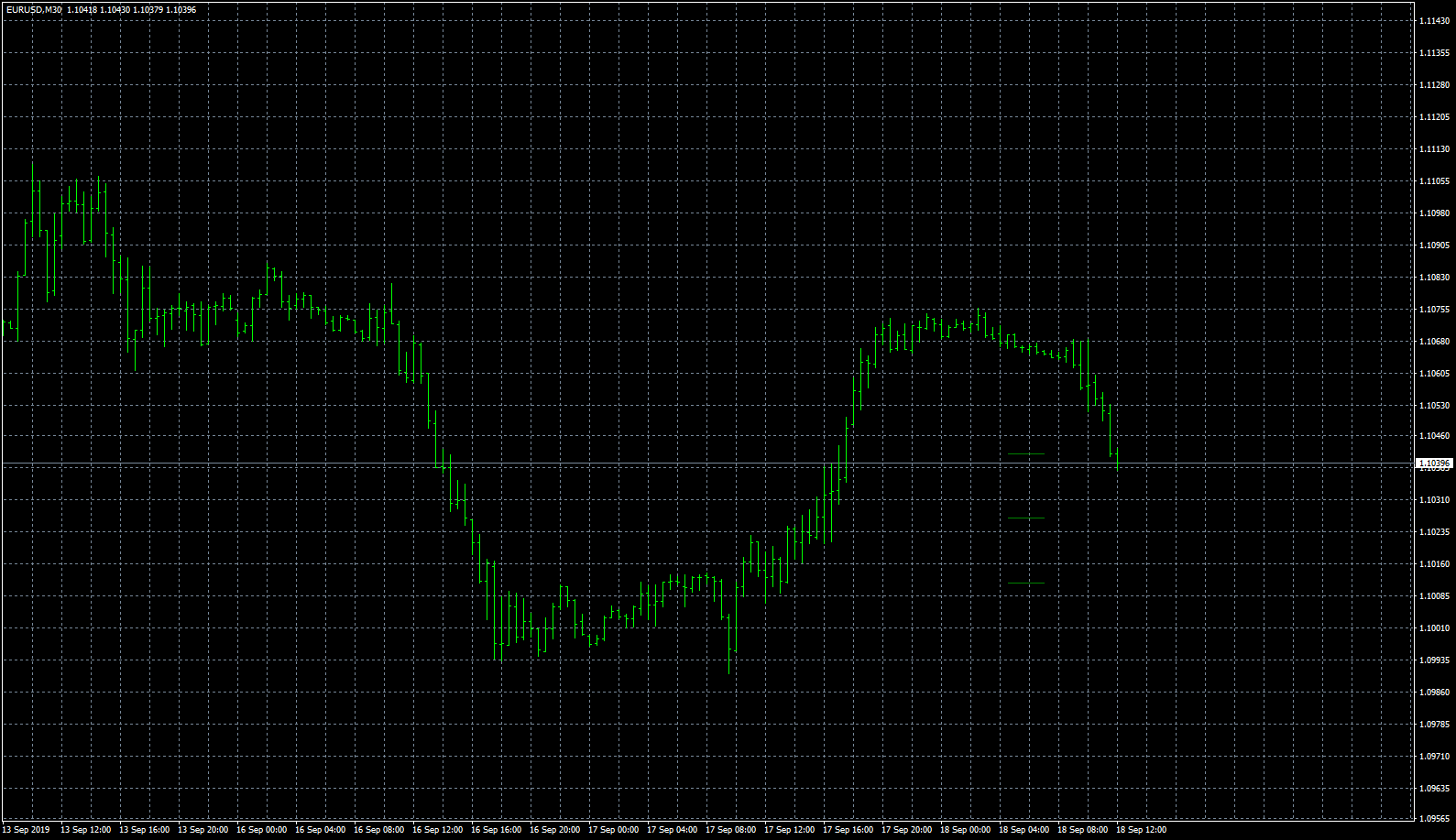Click the 13 Sep 12:00 time label
Viewport: 1456px width, 840px height.
click(86, 830)
